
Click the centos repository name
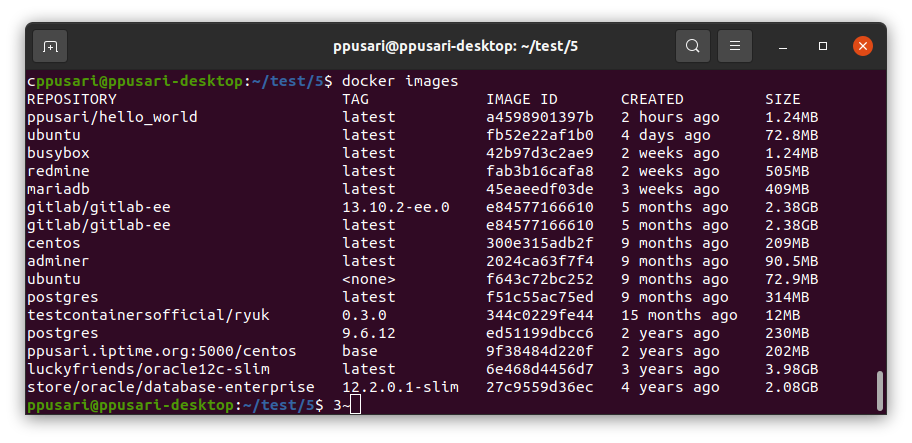pos(54,243)
